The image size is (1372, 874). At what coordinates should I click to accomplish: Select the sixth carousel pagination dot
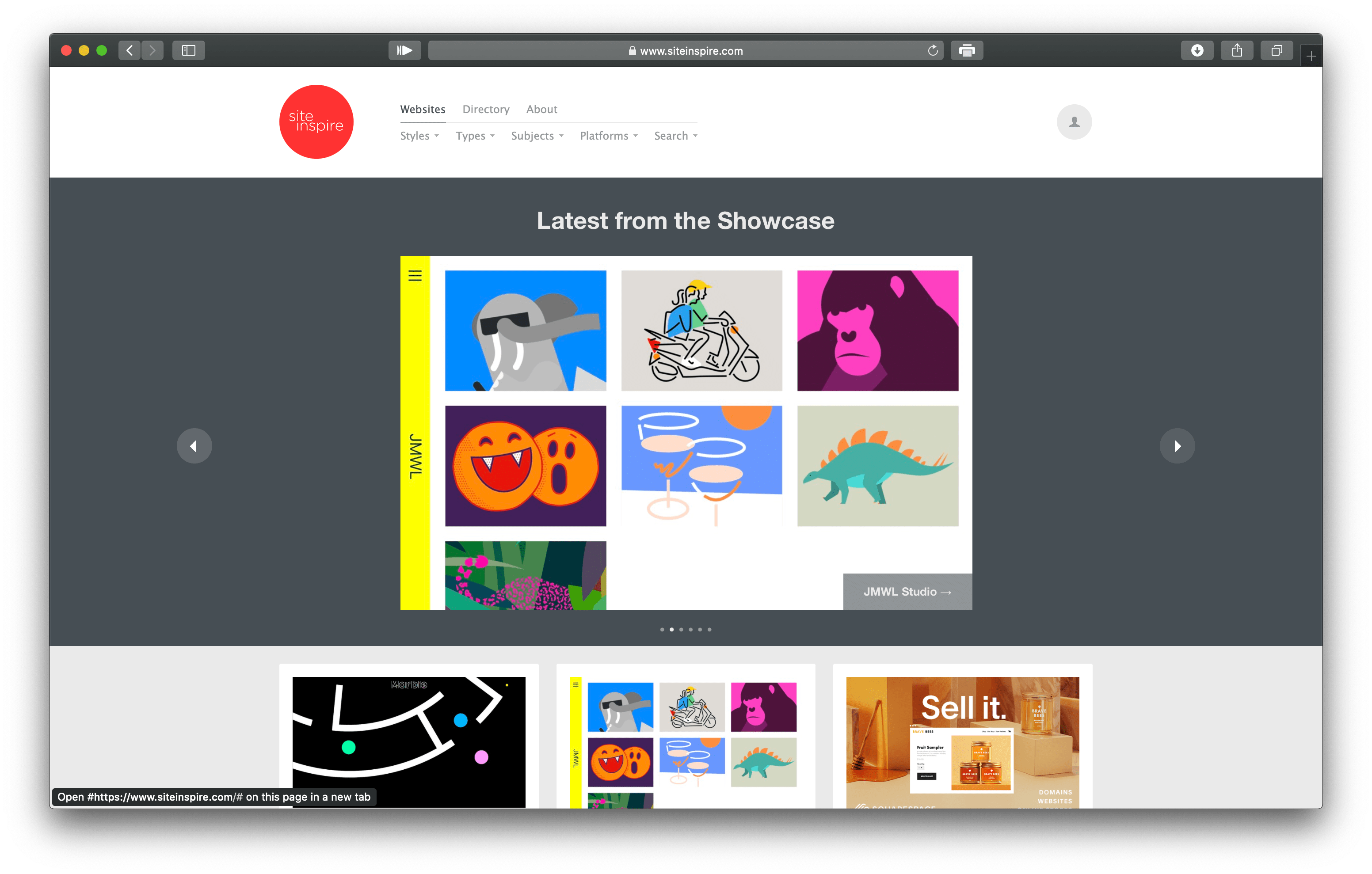click(x=709, y=630)
